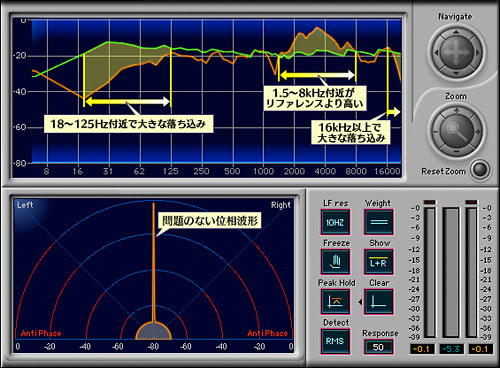
Task: Click the Clear peak button
Action: point(379,302)
